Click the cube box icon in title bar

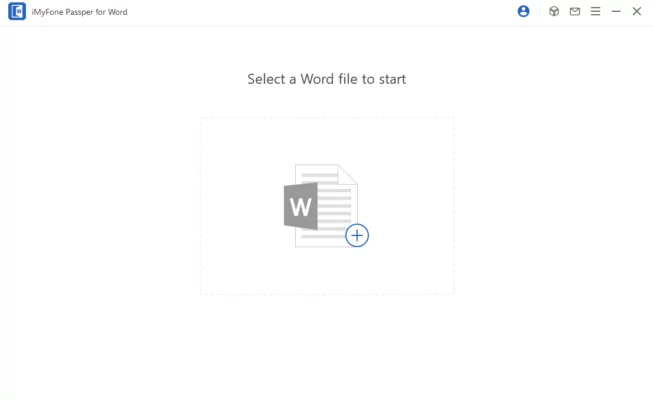pos(553,11)
